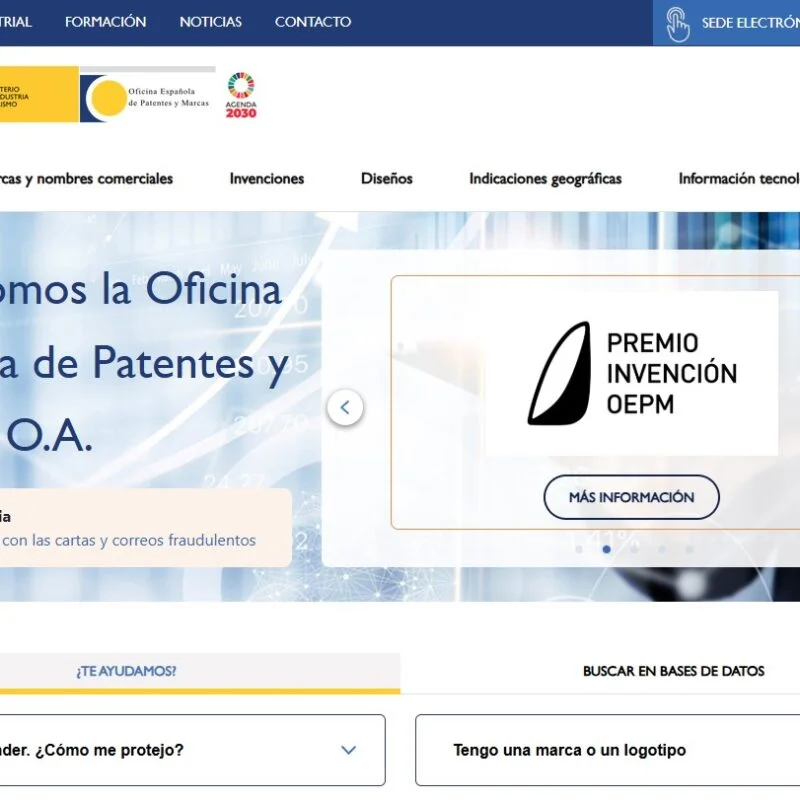Go to previous carousel slide arrow
The width and height of the screenshot is (800, 800).
pos(345,407)
